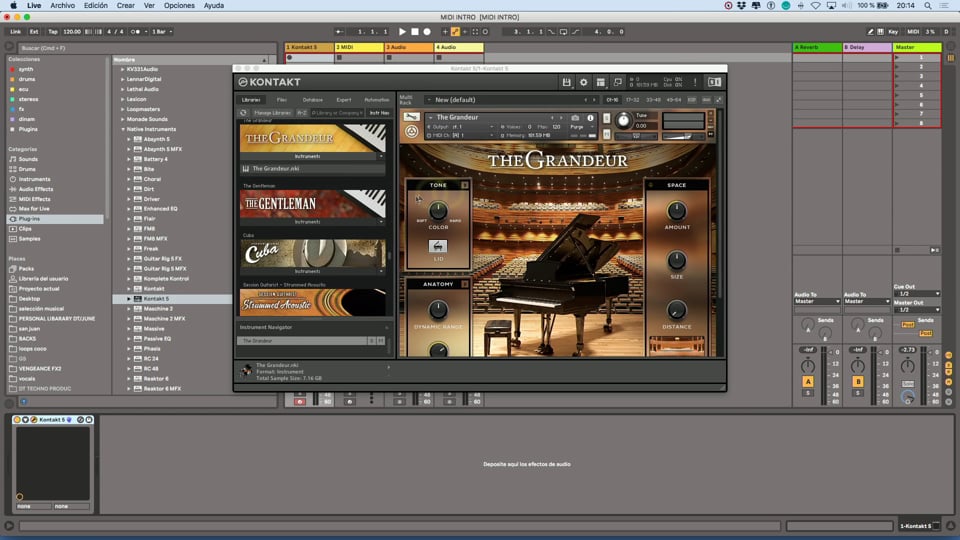Image resolution: width=960 pixels, height=540 pixels.
Task: Click Kontakt save/load disk icon
Action: [566, 82]
